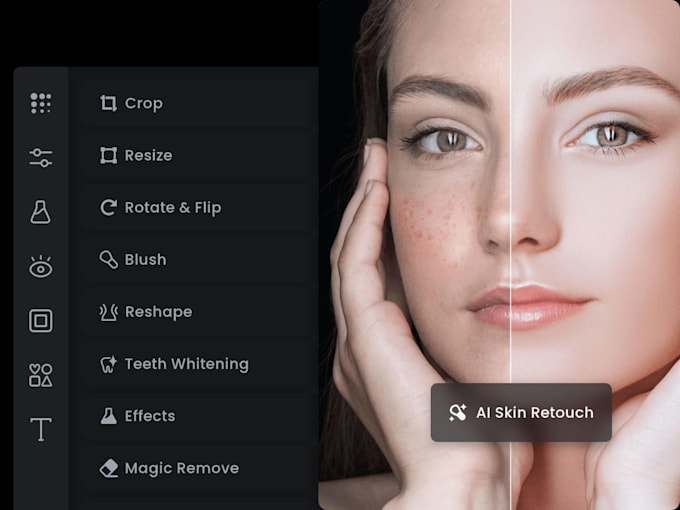Screen dimensions: 680x510
Task: Choose the Rotate & Flip entry
Action: (x=199, y=207)
